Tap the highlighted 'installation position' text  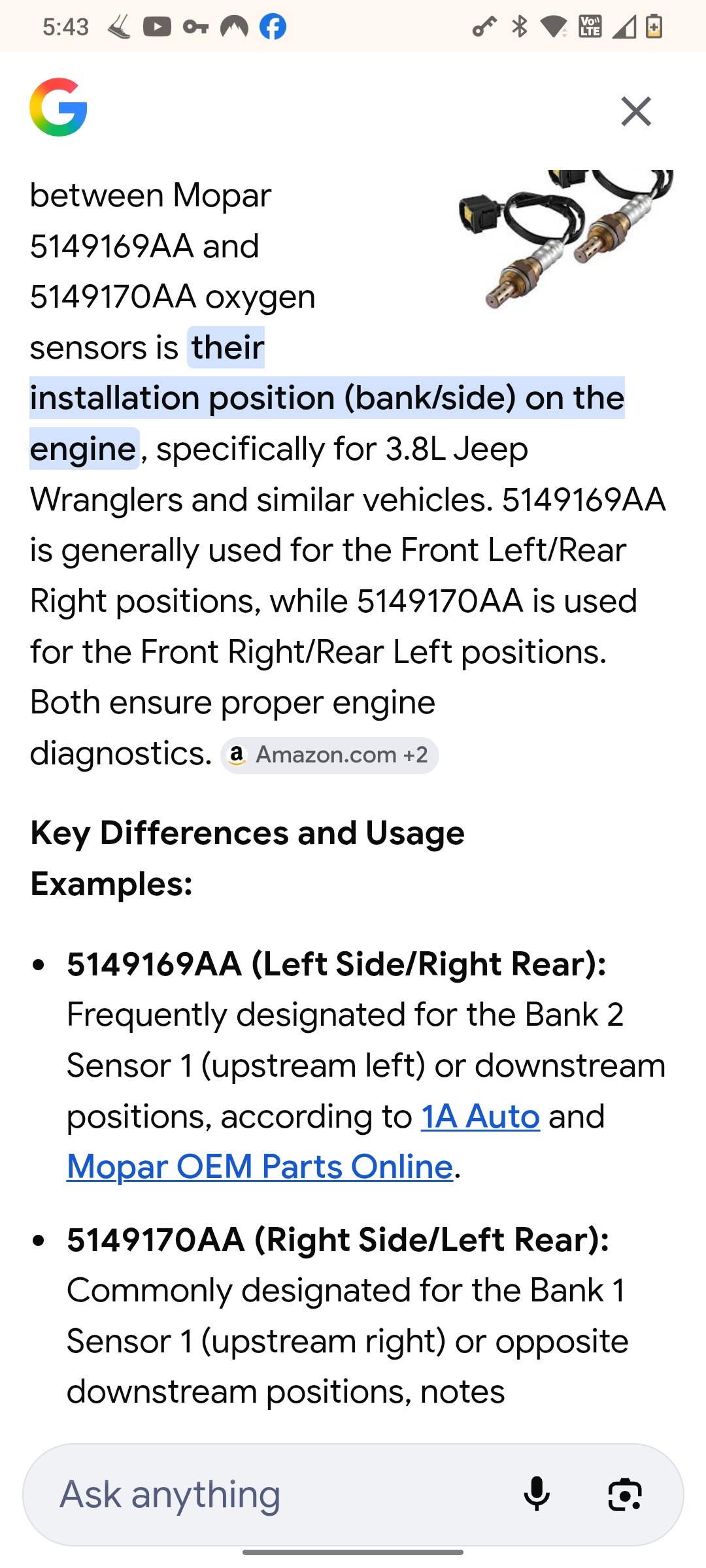pos(327,398)
